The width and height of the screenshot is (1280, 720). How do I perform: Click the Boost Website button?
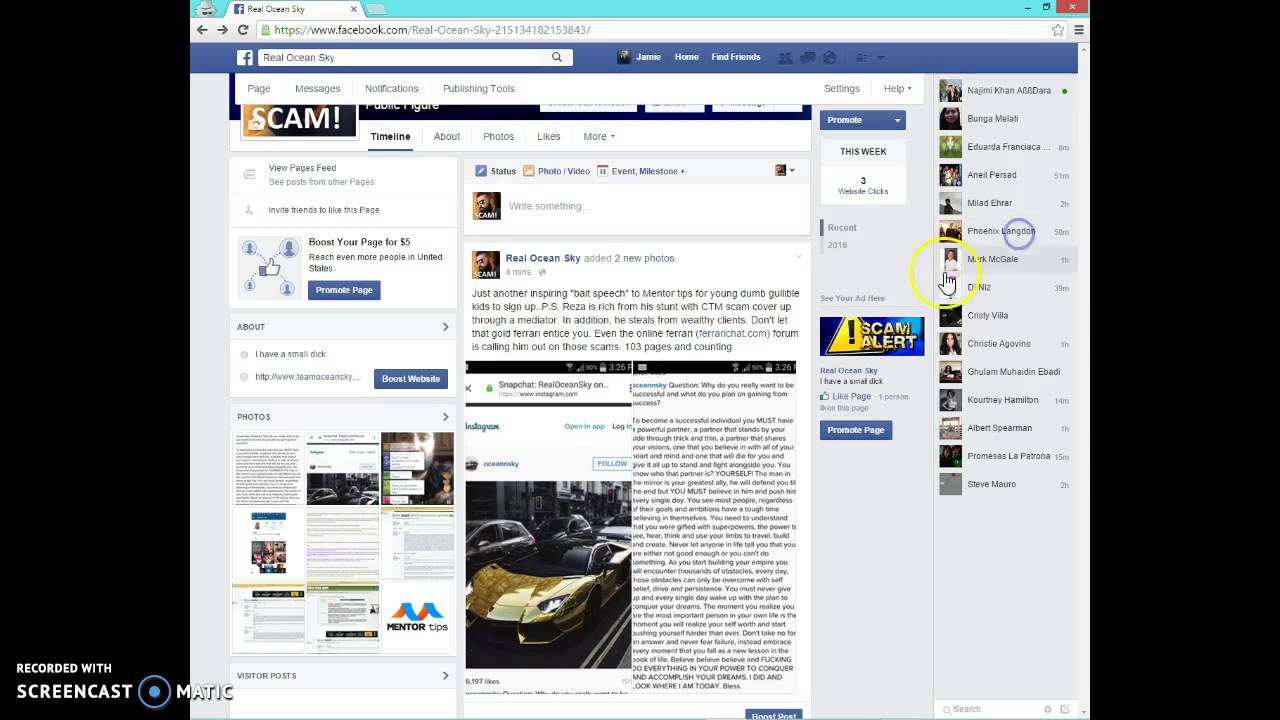coord(411,379)
